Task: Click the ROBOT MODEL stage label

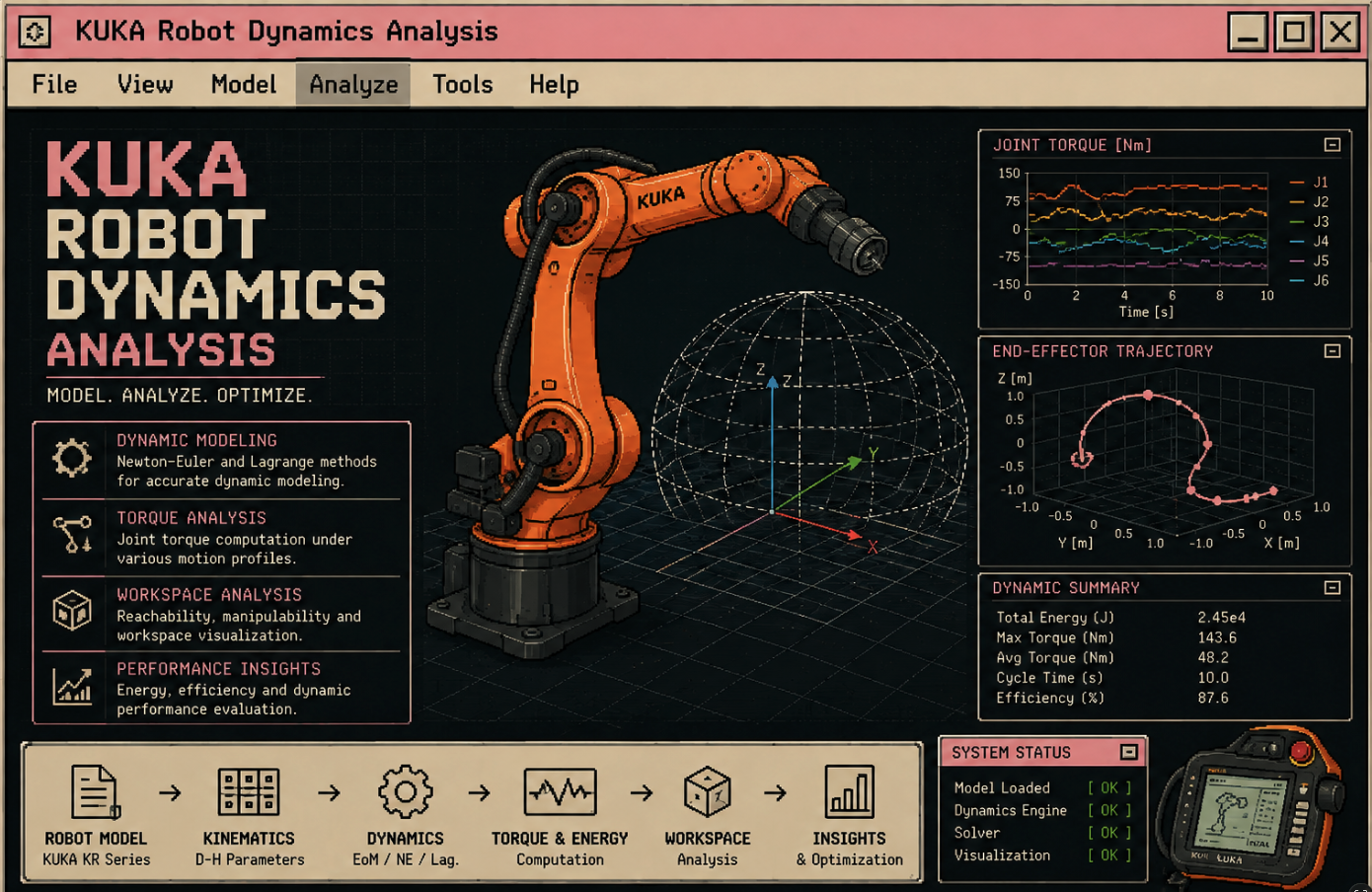Action: pyautogui.click(x=96, y=839)
